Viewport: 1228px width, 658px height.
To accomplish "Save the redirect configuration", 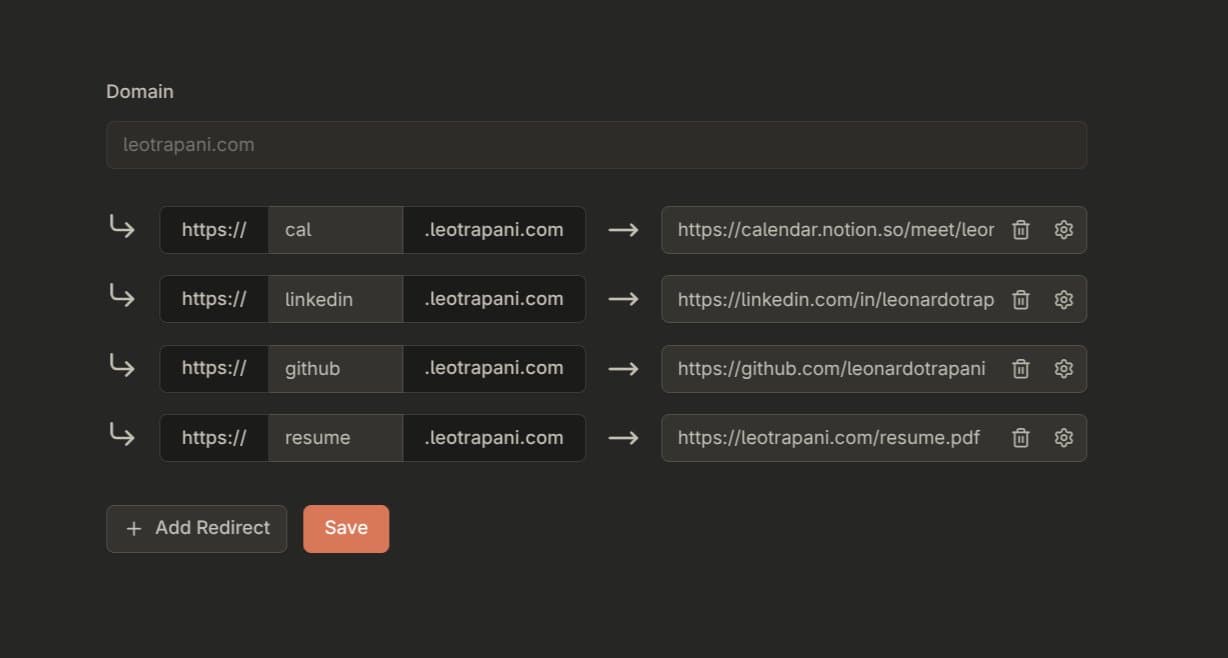I will 346,528.
